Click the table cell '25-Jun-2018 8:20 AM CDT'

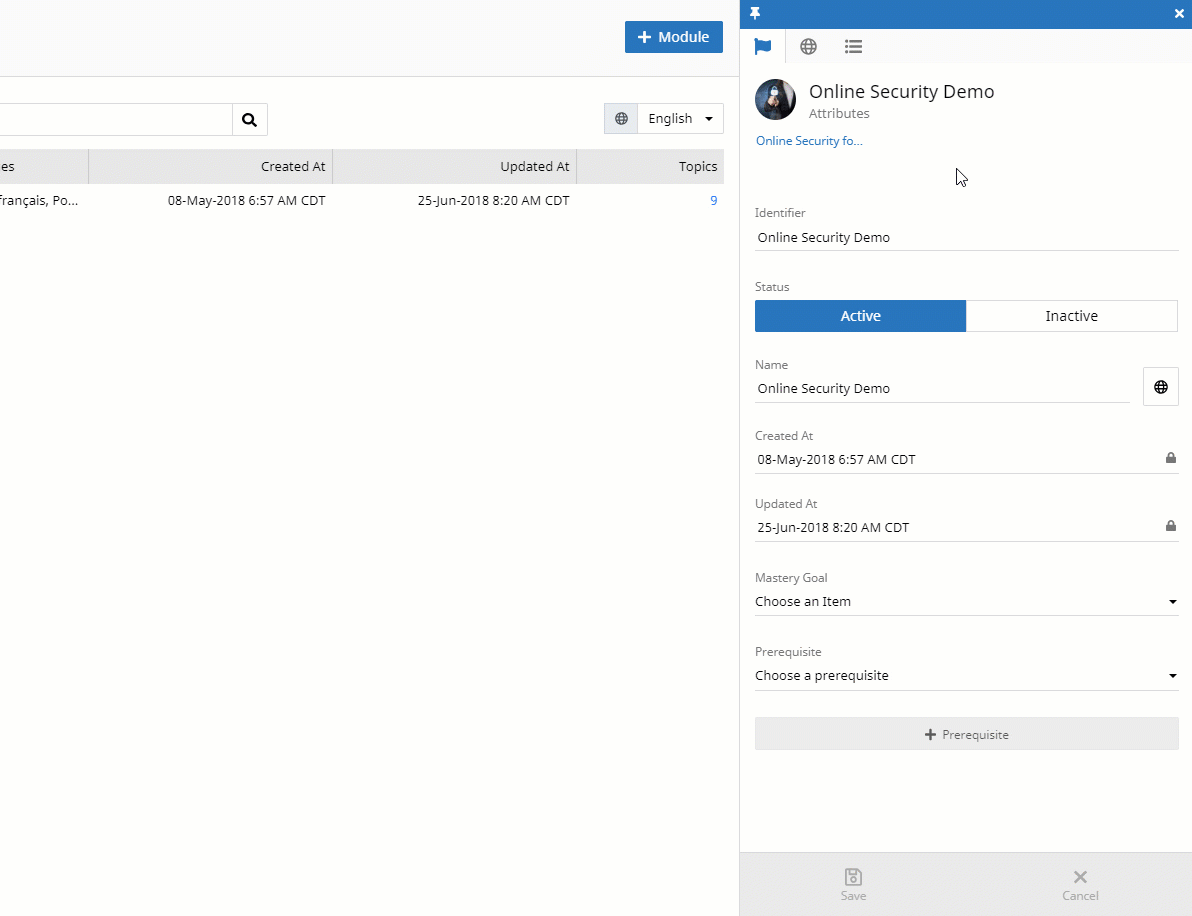[493, 201]
